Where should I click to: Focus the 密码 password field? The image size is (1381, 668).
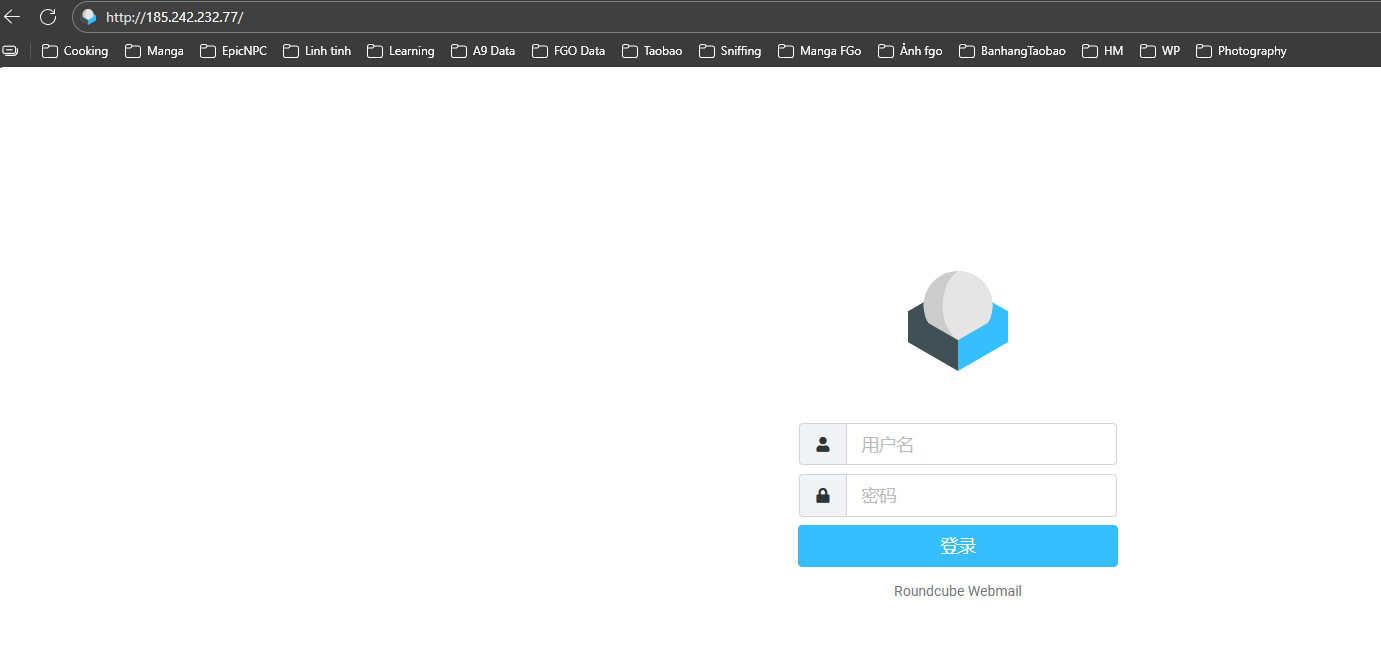click(x=980, y=496)
